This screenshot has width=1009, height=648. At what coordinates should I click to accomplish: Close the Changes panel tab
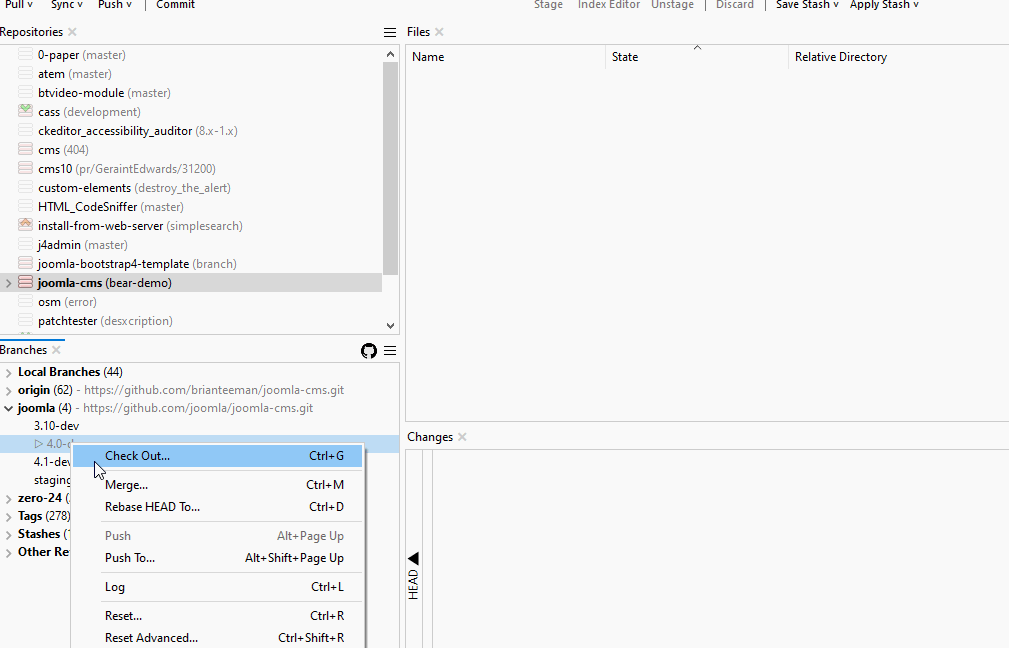point(462,438)
